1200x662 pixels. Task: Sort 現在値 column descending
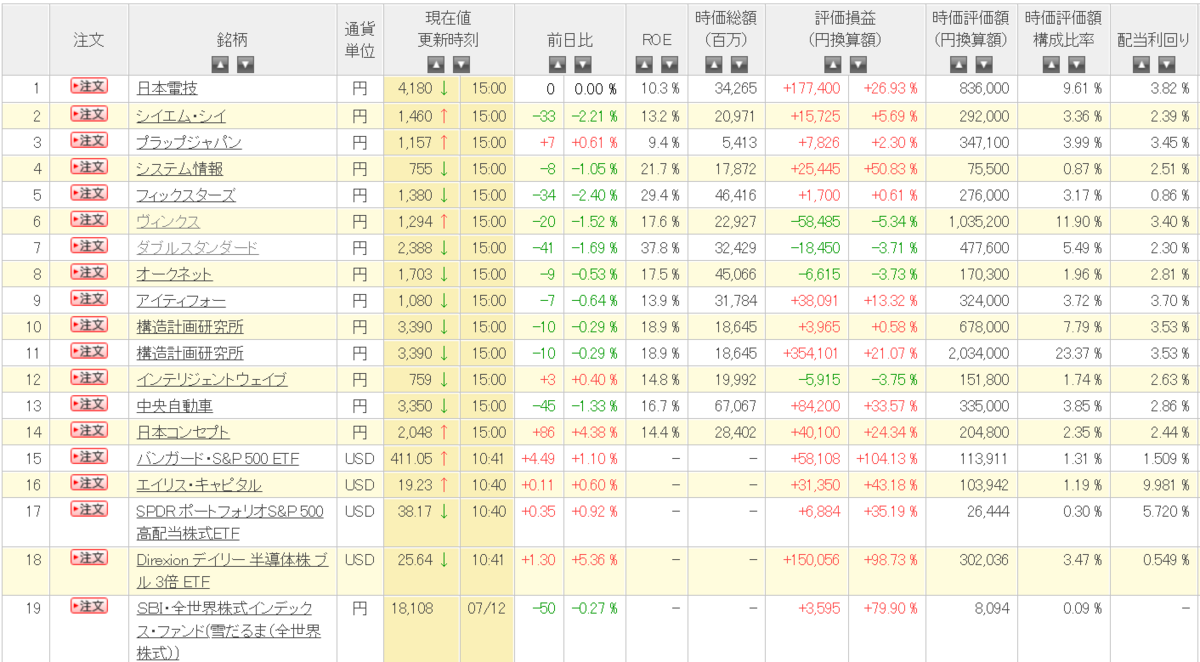(x=461, y=65)
